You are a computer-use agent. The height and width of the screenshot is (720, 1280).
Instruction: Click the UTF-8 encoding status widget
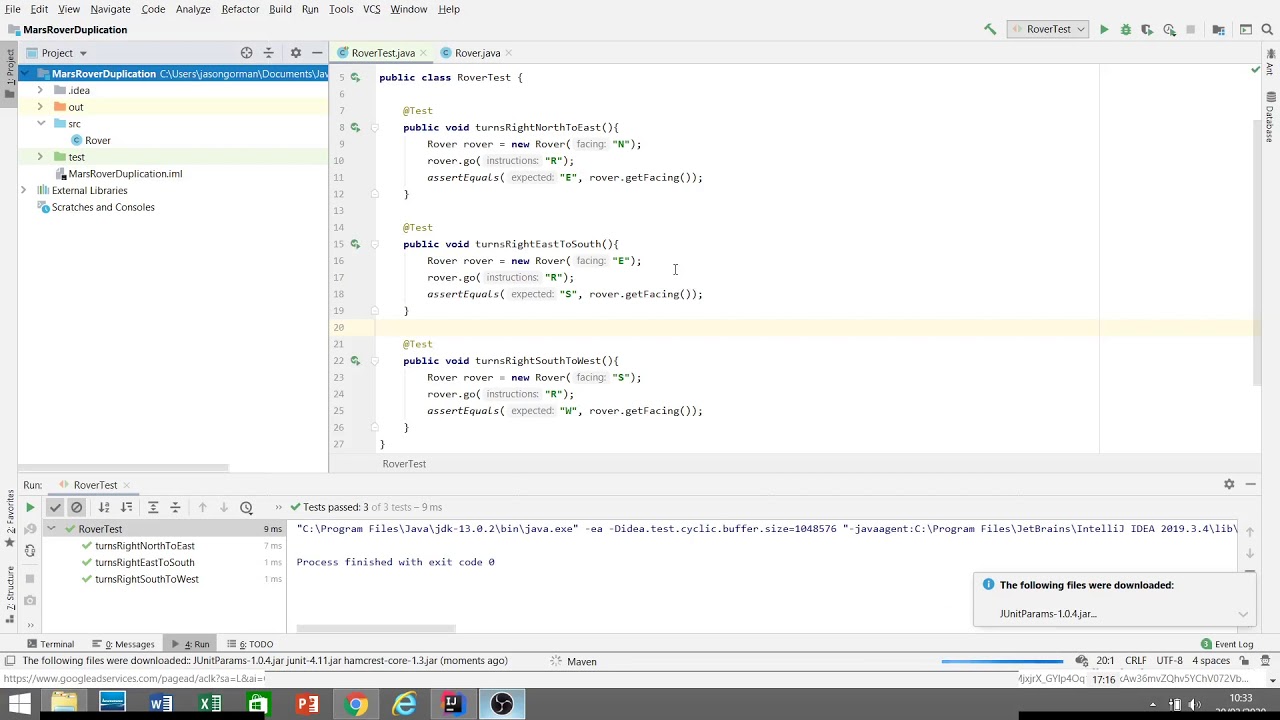click(1170, 661)
